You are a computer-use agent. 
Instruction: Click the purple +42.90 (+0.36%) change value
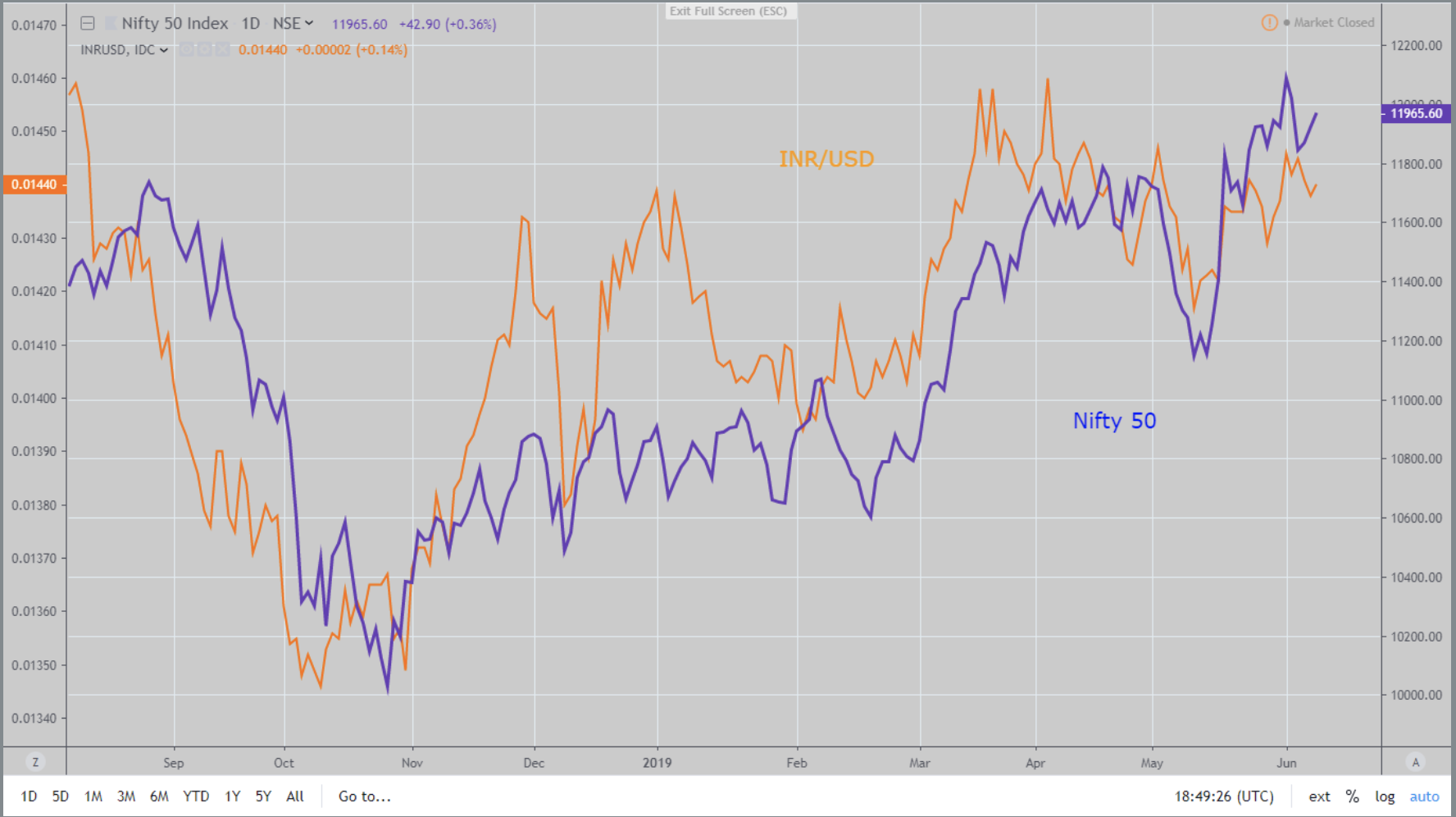pyautogui.click(x=448, y=25)
